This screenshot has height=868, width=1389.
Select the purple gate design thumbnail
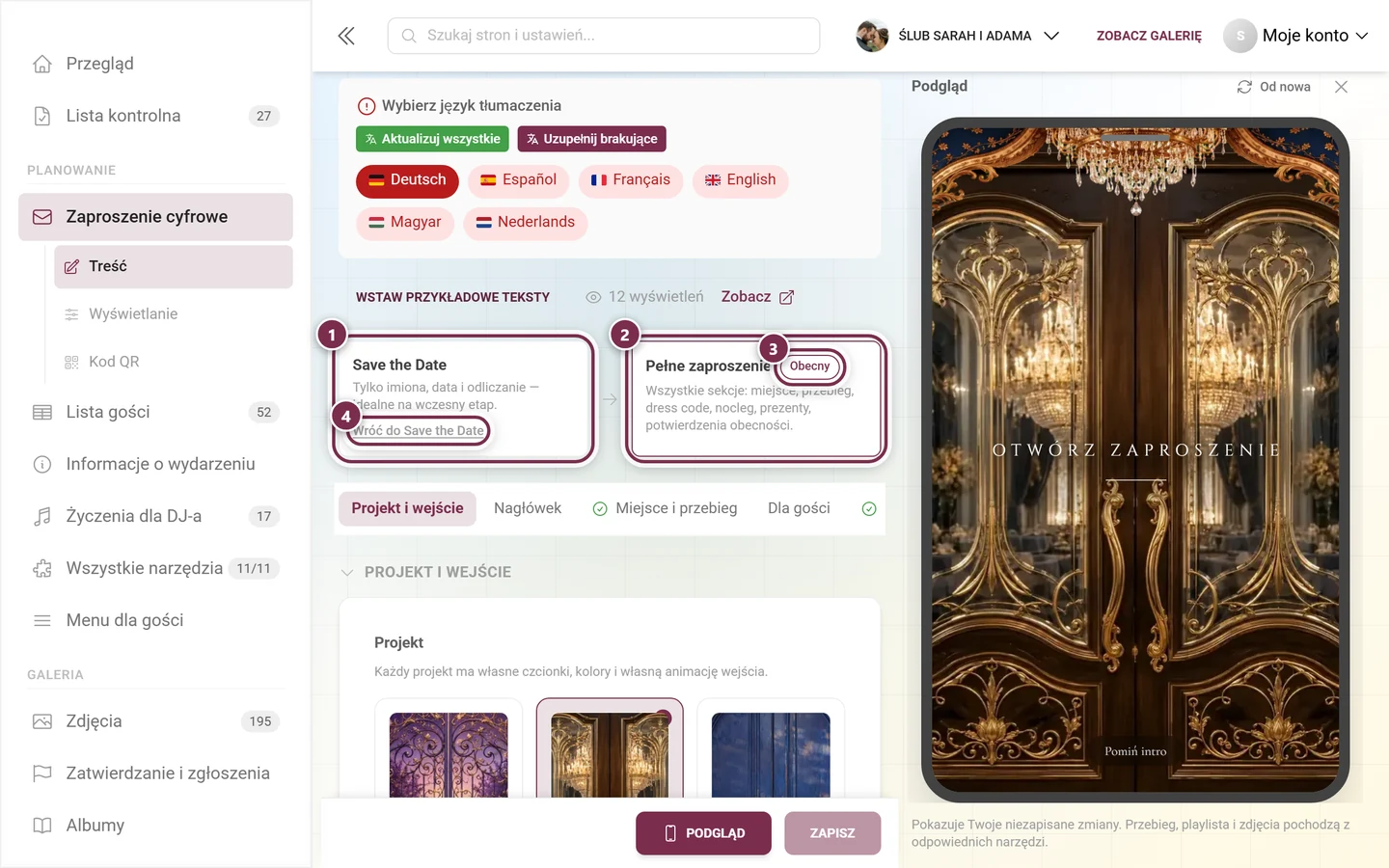[449, 754]
